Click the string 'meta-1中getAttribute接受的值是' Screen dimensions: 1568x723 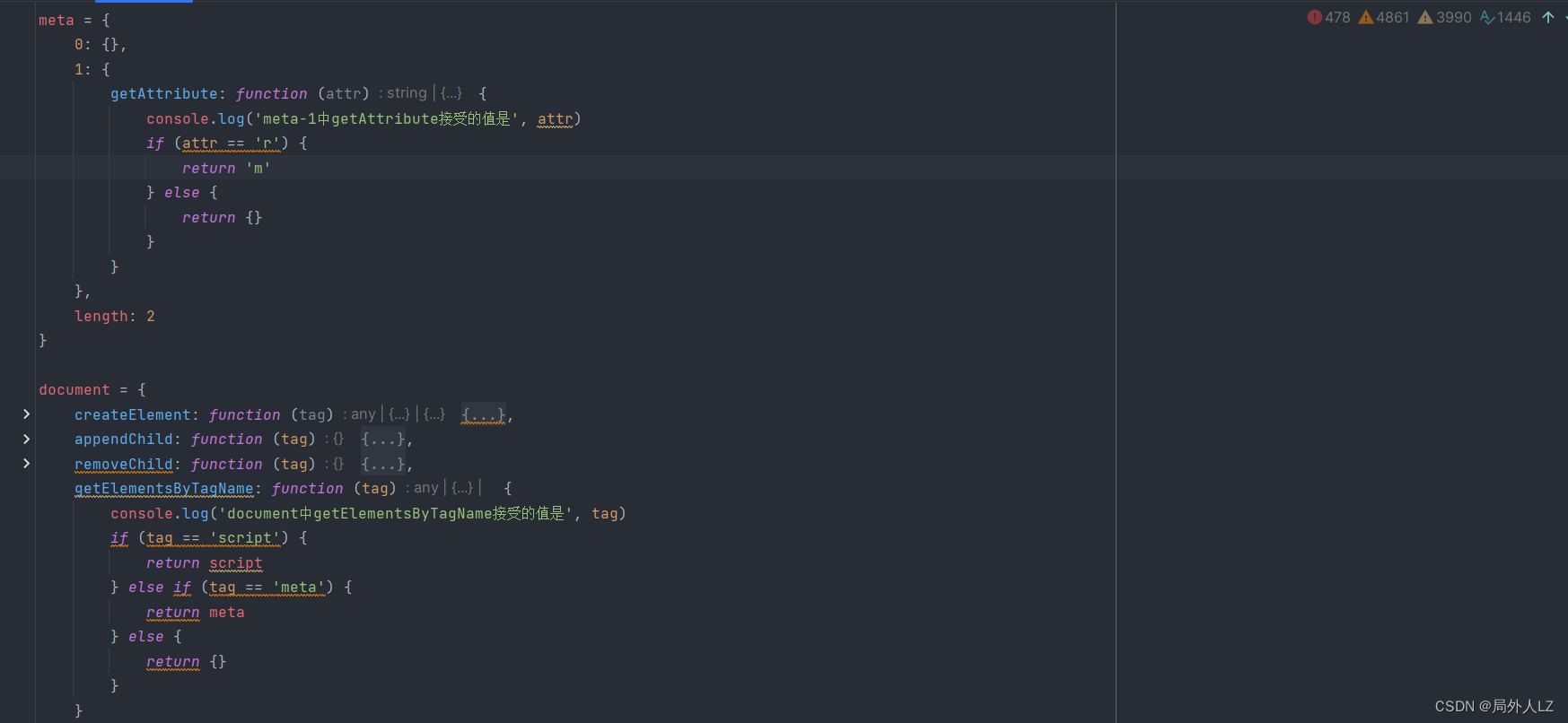click(x=387, y=118)
